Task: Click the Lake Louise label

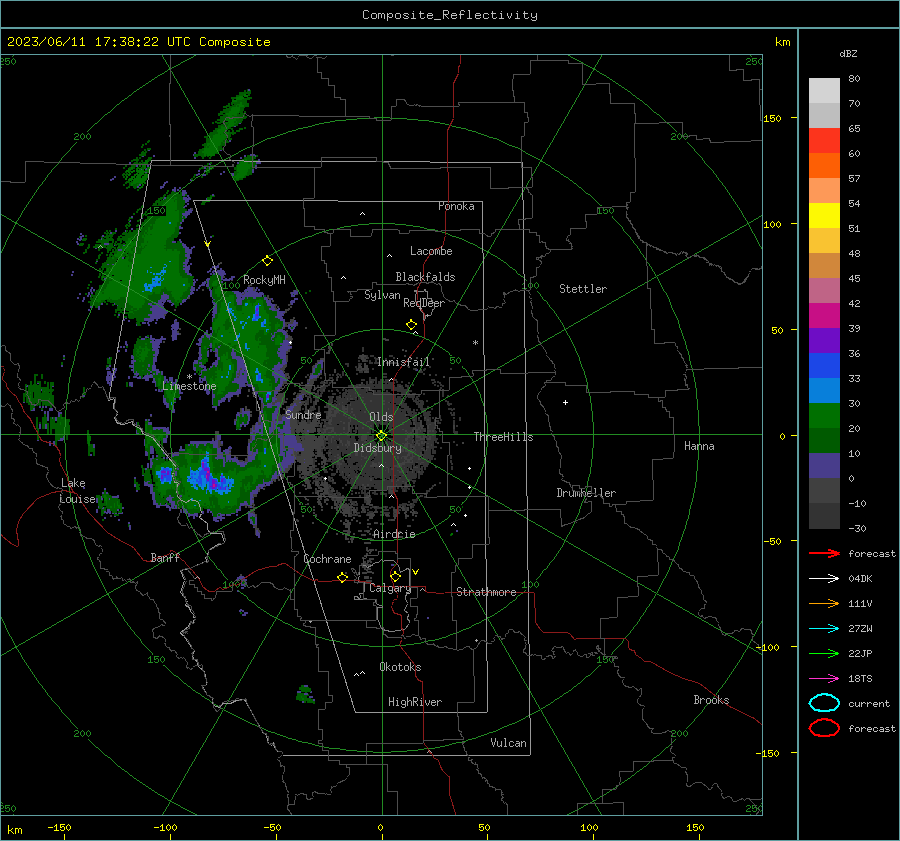Action: coord(79,491)
